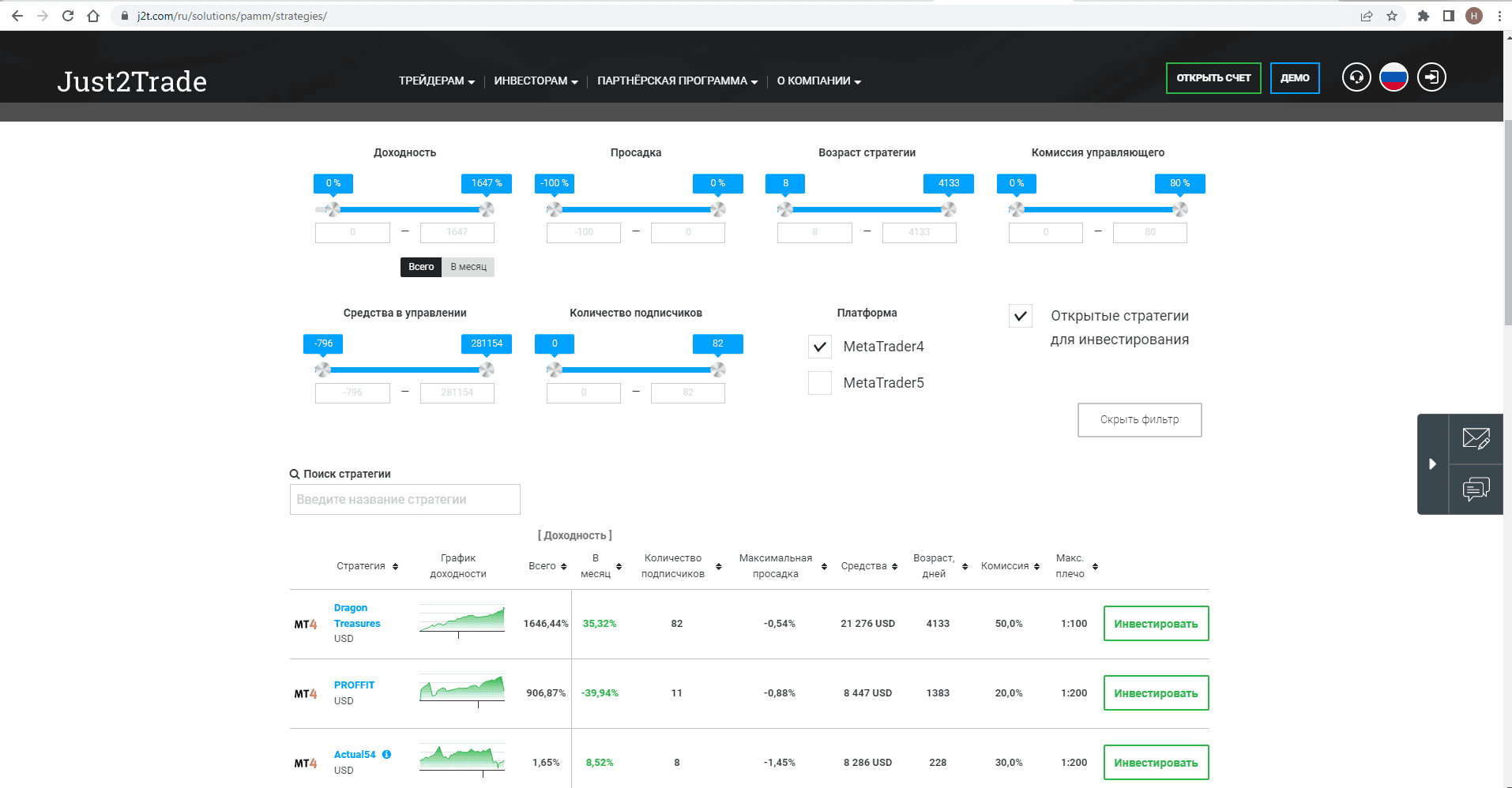
Task: Invest in PROFFIT strategy
Action: tap(1156, 693)
